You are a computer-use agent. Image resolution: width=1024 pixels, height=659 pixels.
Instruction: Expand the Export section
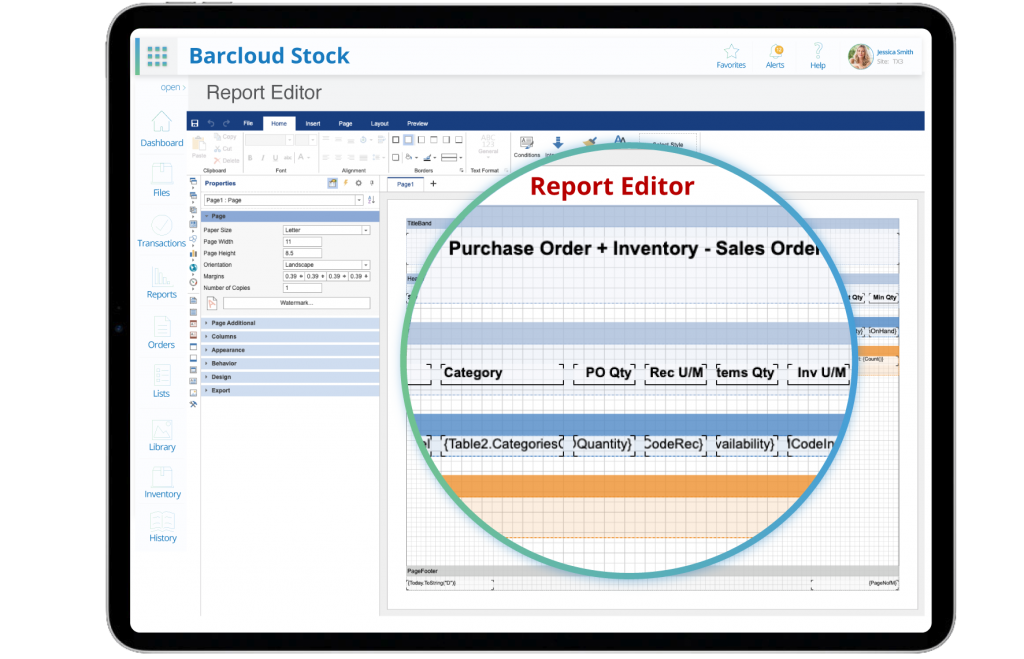coord(290,391)
